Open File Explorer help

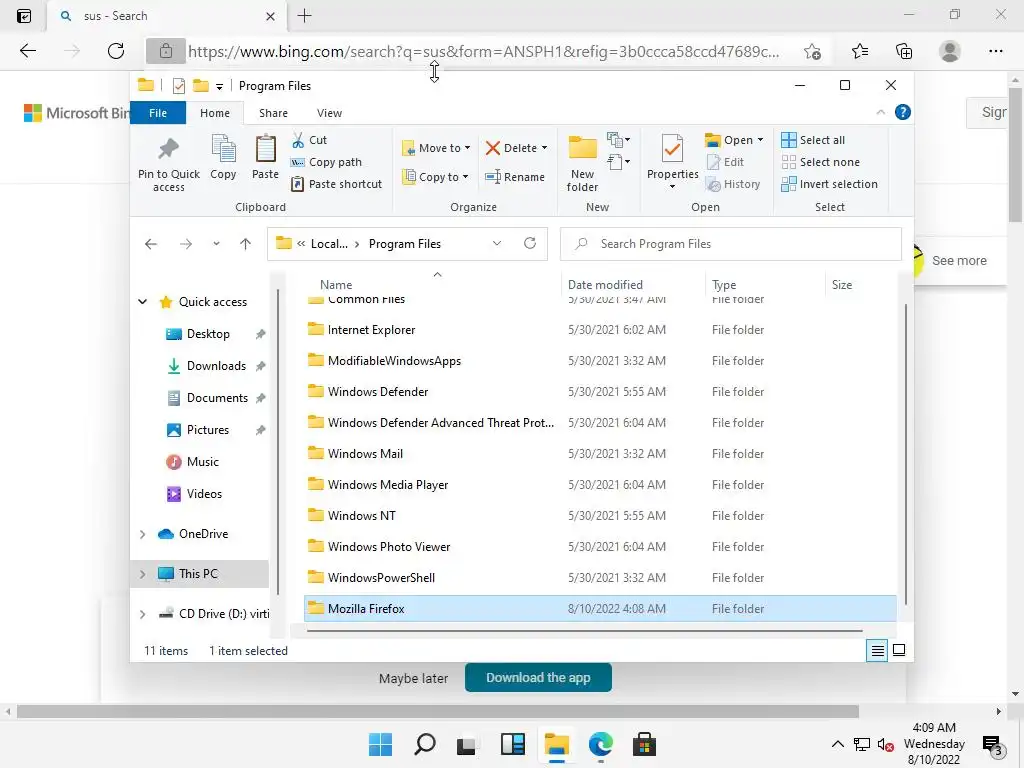coord(903,112)
